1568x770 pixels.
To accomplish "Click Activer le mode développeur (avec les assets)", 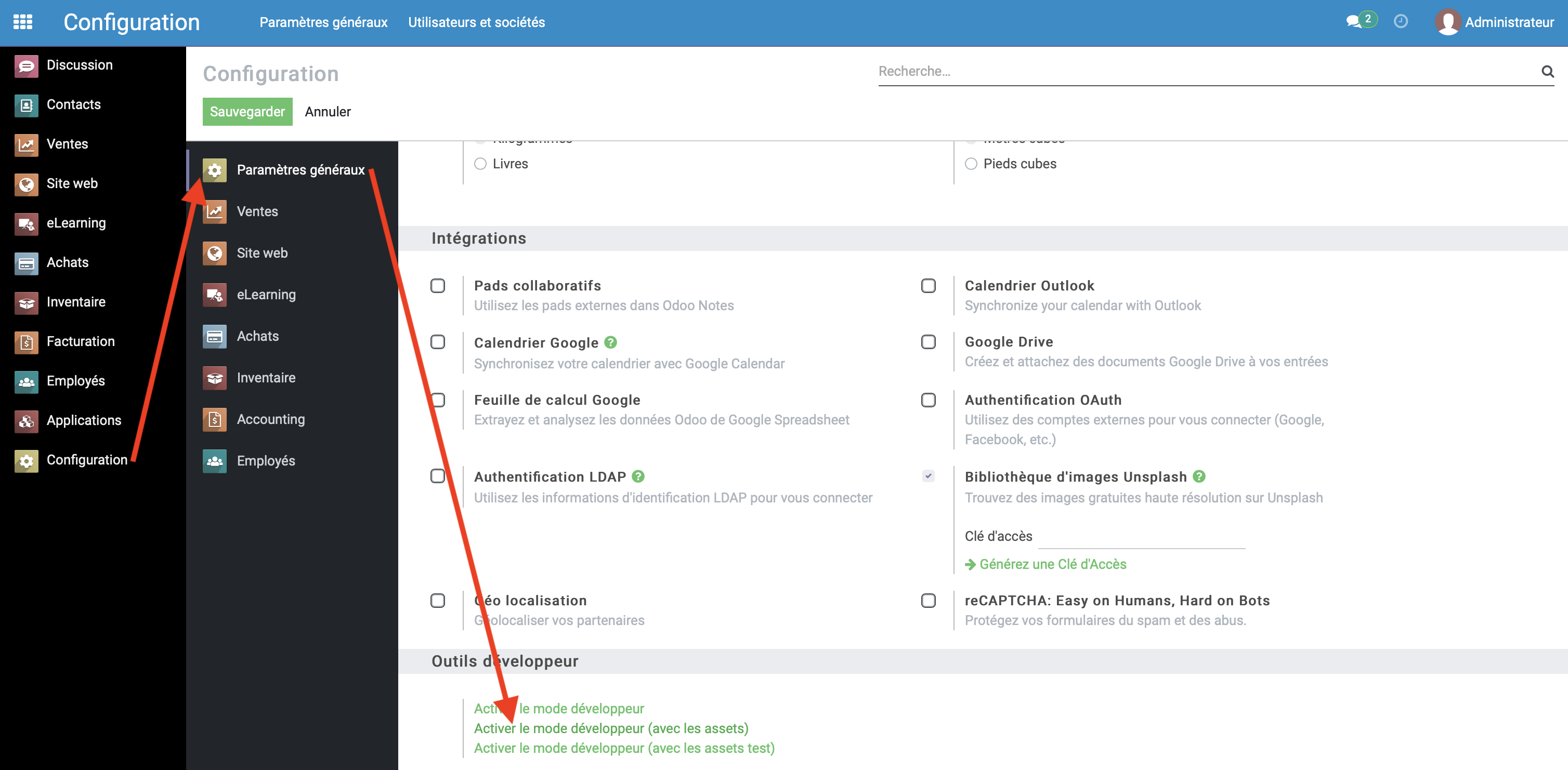I will [x=611, y=728].
